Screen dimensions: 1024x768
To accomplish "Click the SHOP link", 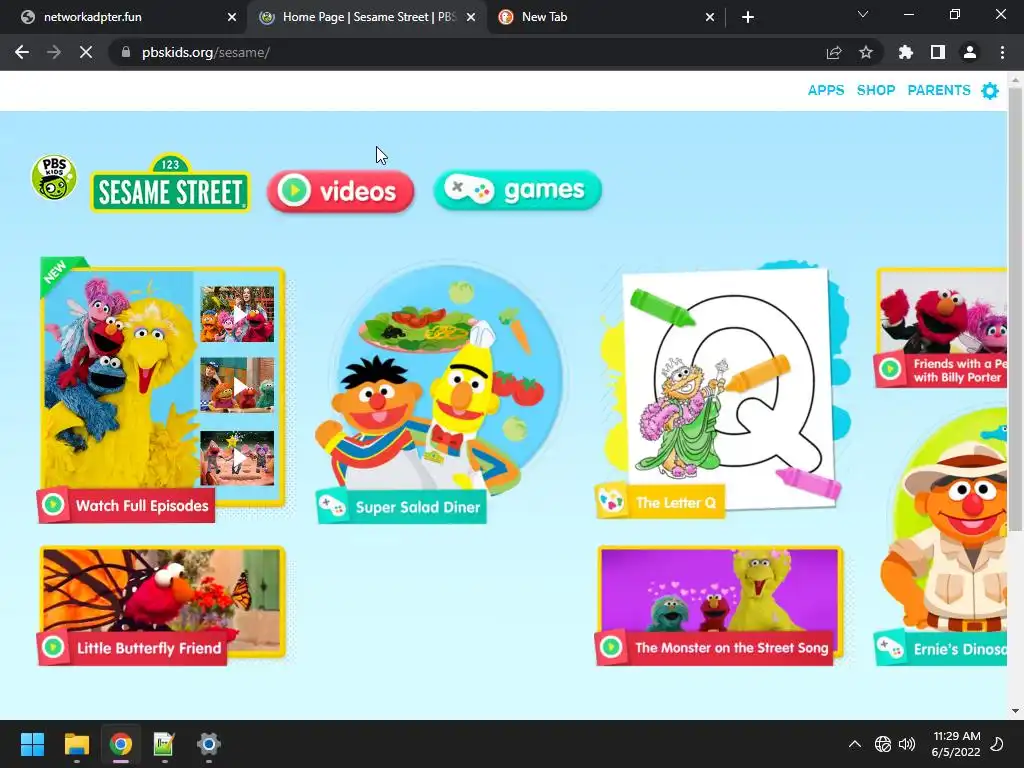I will [x=876, y=90].
